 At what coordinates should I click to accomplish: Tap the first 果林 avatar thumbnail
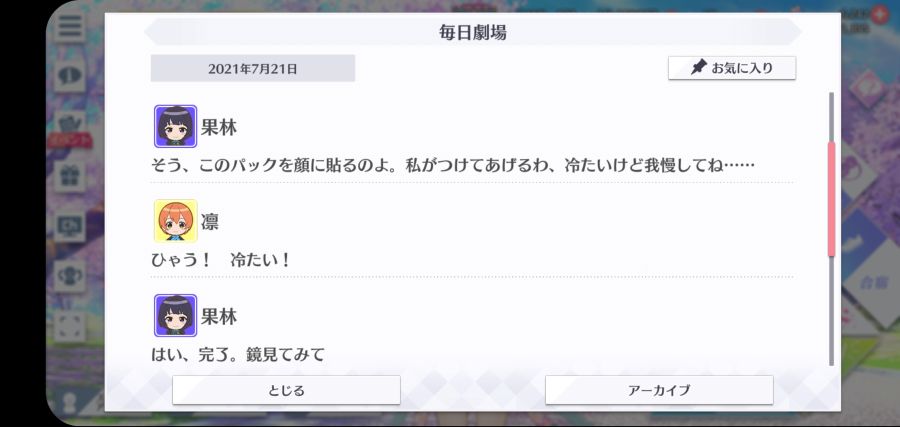pyautogui.click(x=176, y=126)
